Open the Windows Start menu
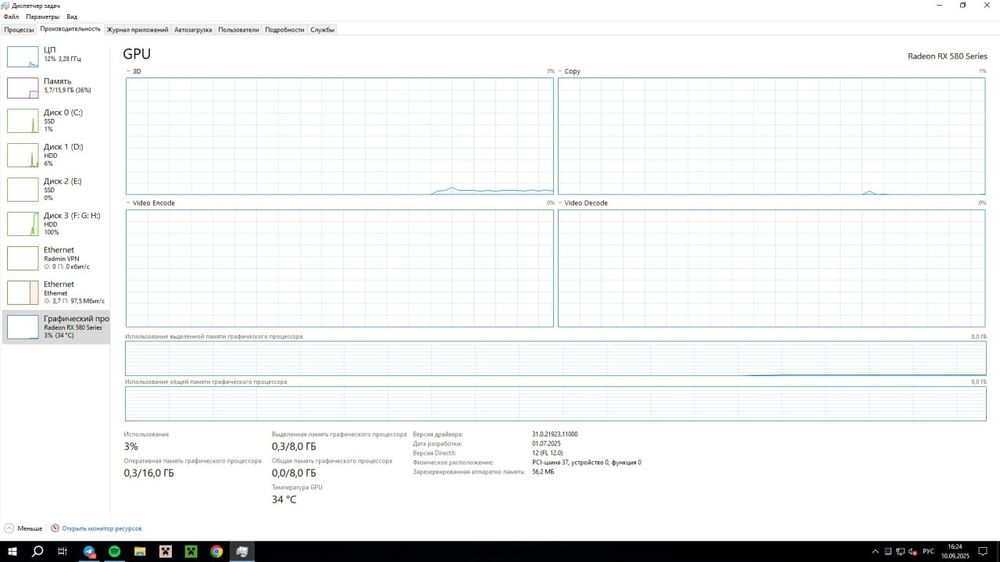The height and width of the screenshot is (562, 1000). tap(12, 551)
